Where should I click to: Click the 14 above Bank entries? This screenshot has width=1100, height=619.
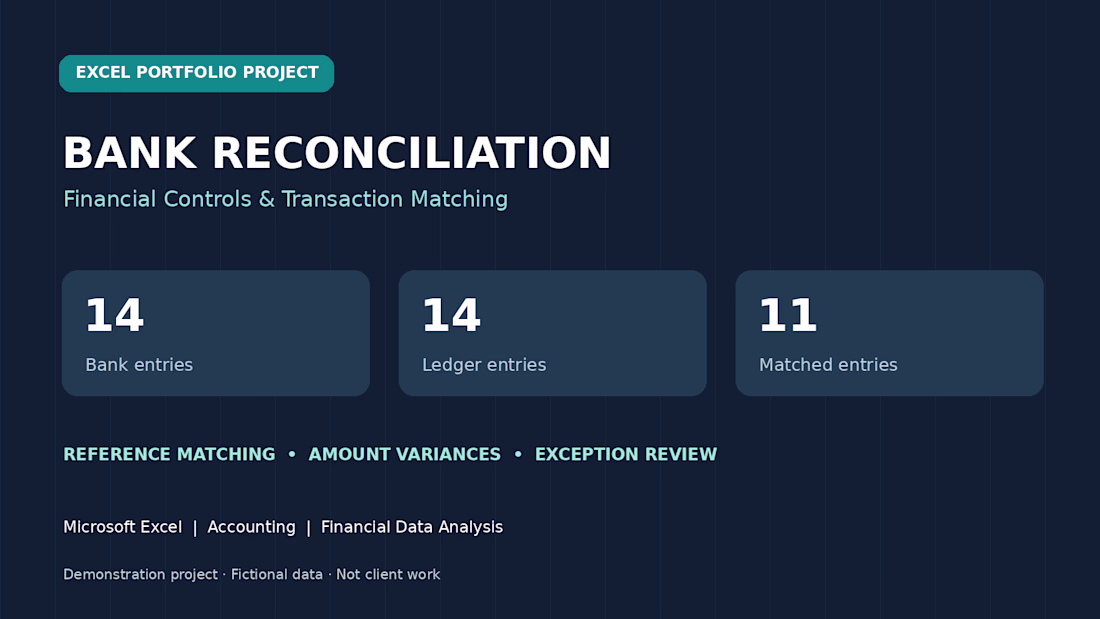[x=115, y=315]
